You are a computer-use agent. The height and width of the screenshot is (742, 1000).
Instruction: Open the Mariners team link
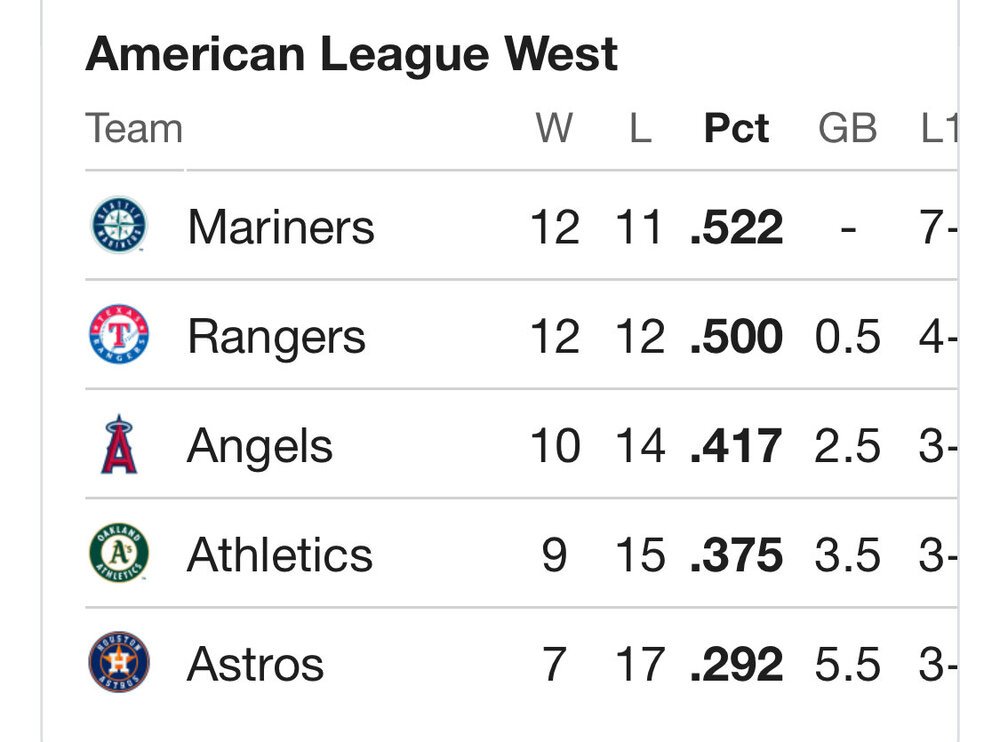[x=280, y=227]
